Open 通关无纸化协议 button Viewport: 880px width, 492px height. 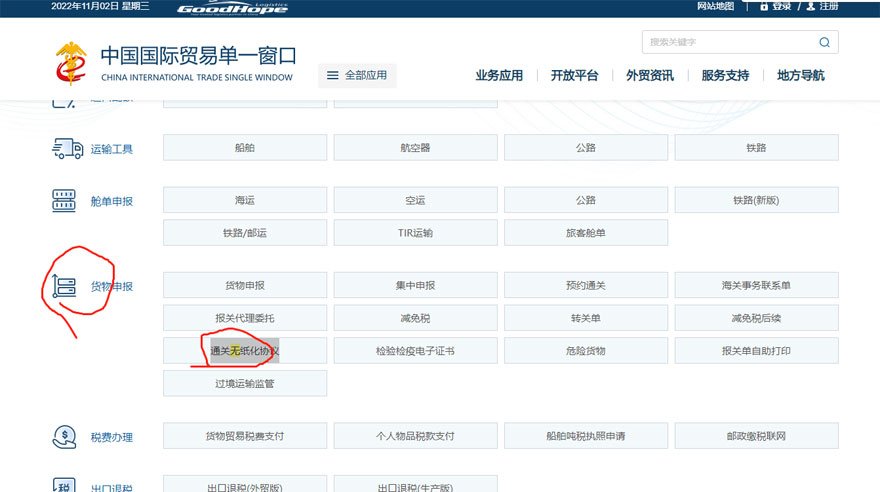point(245,351)
